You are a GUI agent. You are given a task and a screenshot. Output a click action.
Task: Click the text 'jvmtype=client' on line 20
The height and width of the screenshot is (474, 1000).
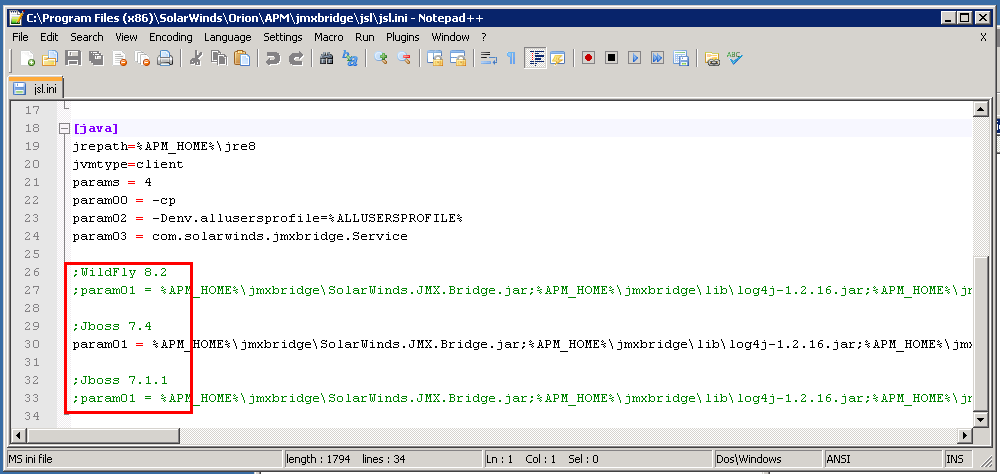pos(128,165)
